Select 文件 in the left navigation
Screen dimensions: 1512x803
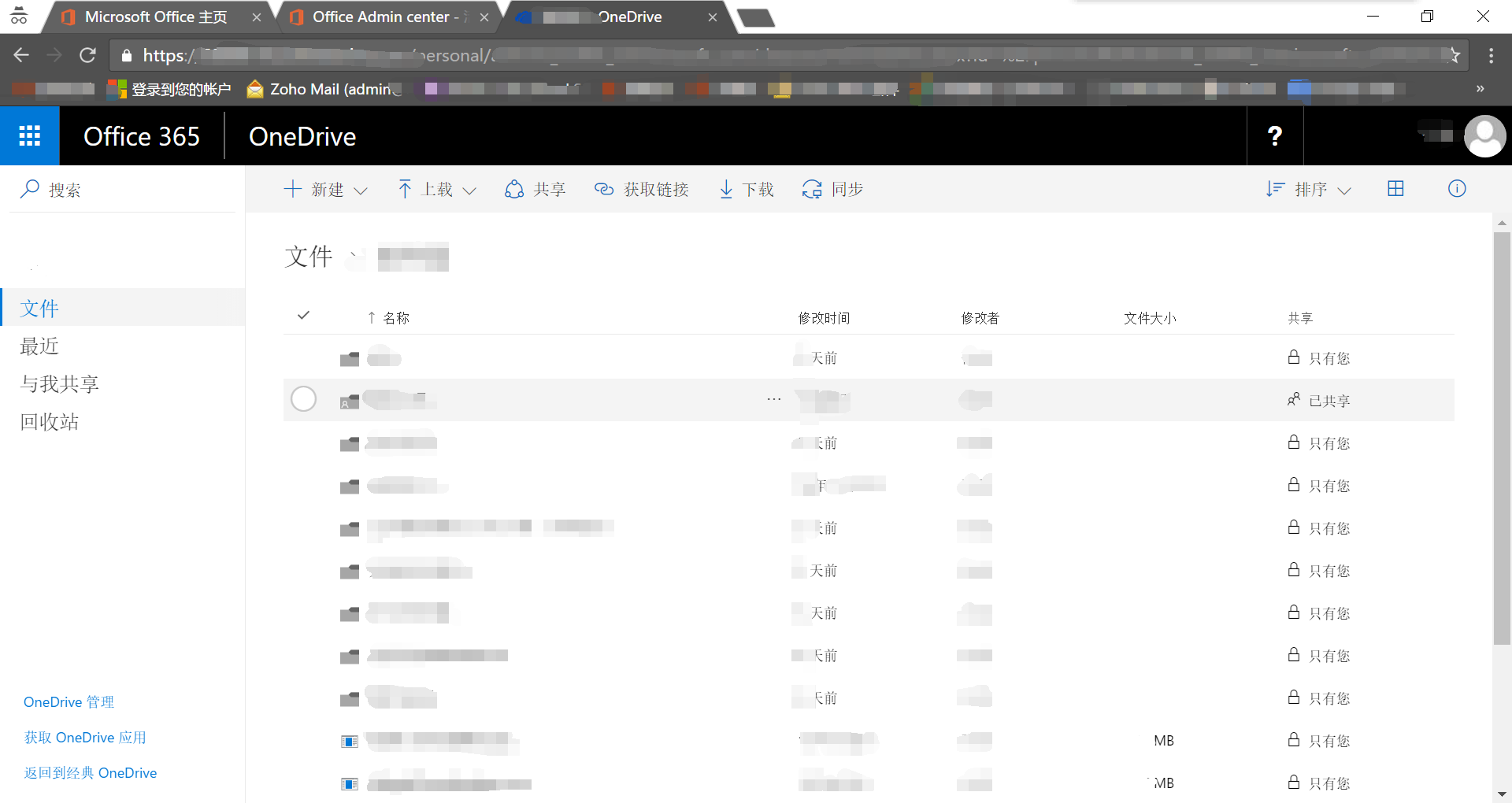(x=123, y=308)
